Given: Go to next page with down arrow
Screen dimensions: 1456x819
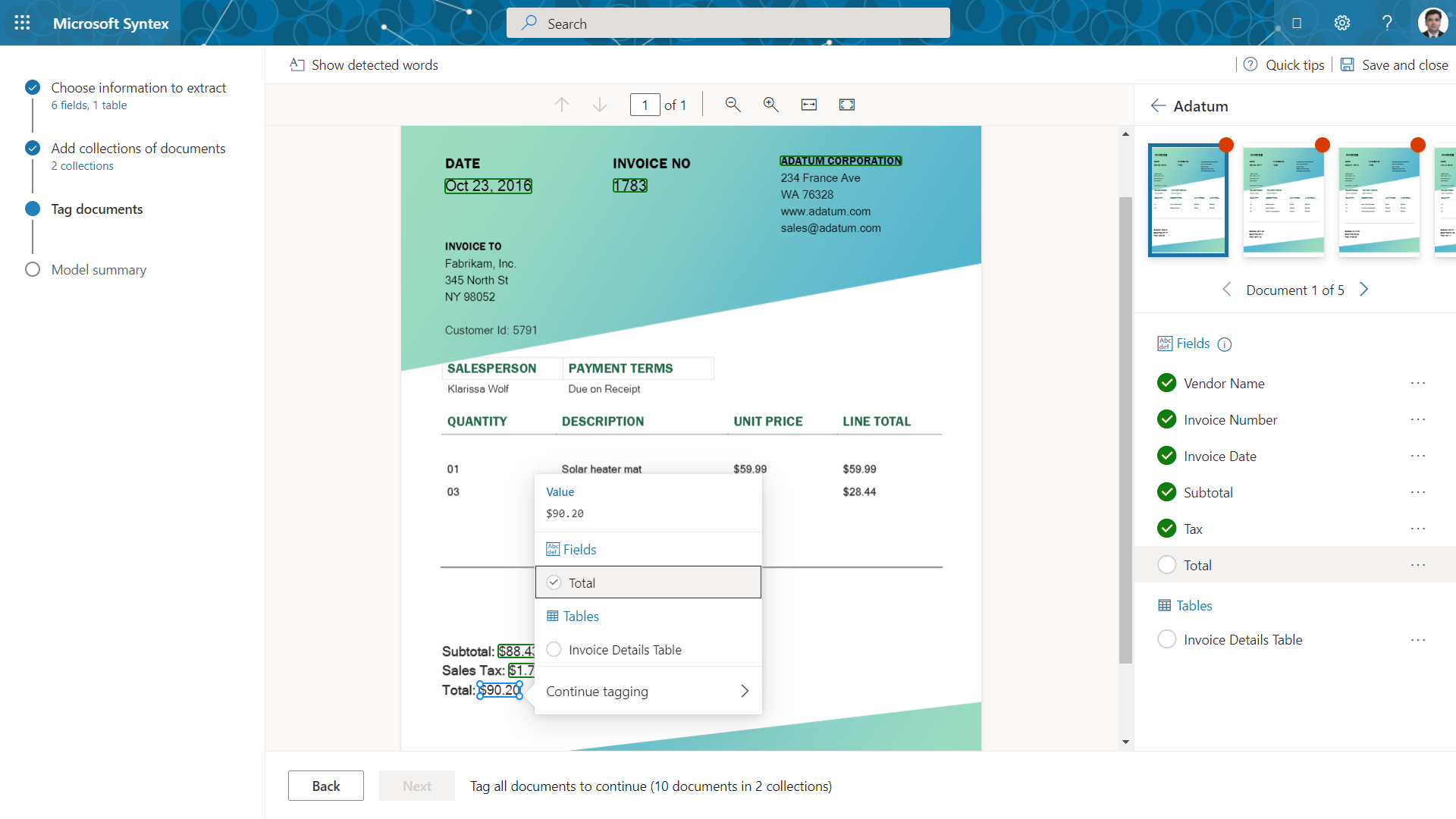Looking at the screenshot, I should pos(599,105).
